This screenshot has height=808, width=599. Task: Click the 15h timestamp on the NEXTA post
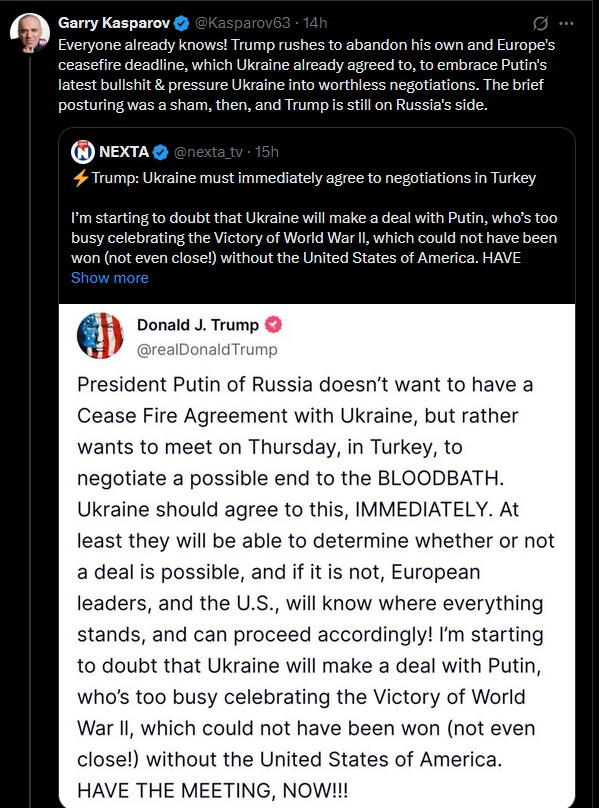267,152
